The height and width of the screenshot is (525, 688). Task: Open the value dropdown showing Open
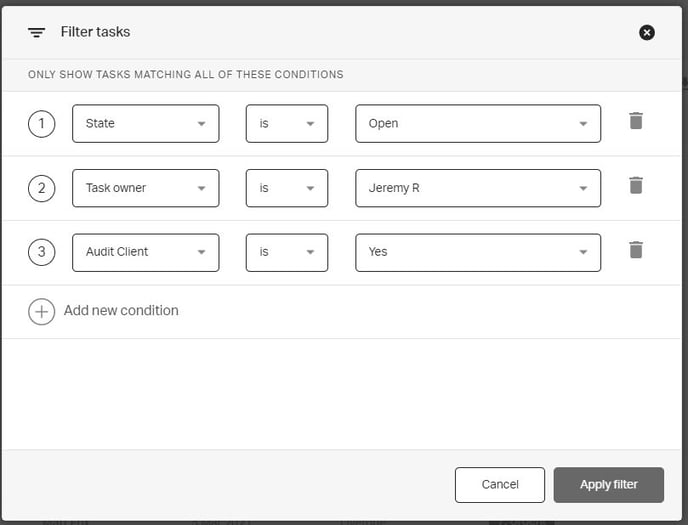click(478, 124)
